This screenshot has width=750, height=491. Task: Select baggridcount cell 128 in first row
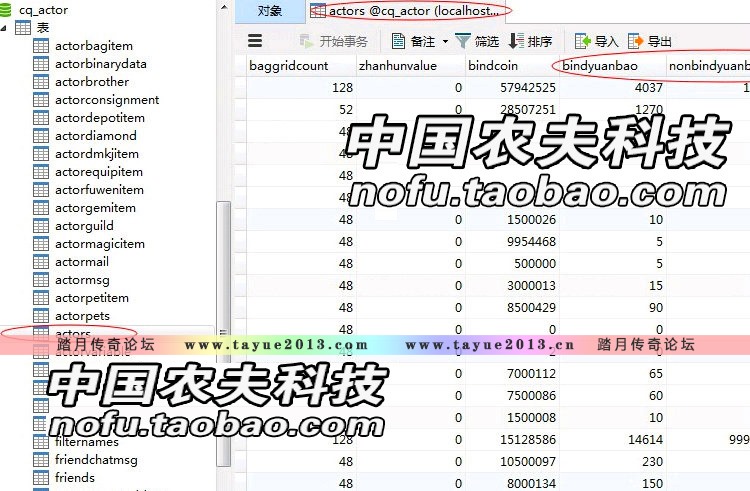tap(302, 88)
